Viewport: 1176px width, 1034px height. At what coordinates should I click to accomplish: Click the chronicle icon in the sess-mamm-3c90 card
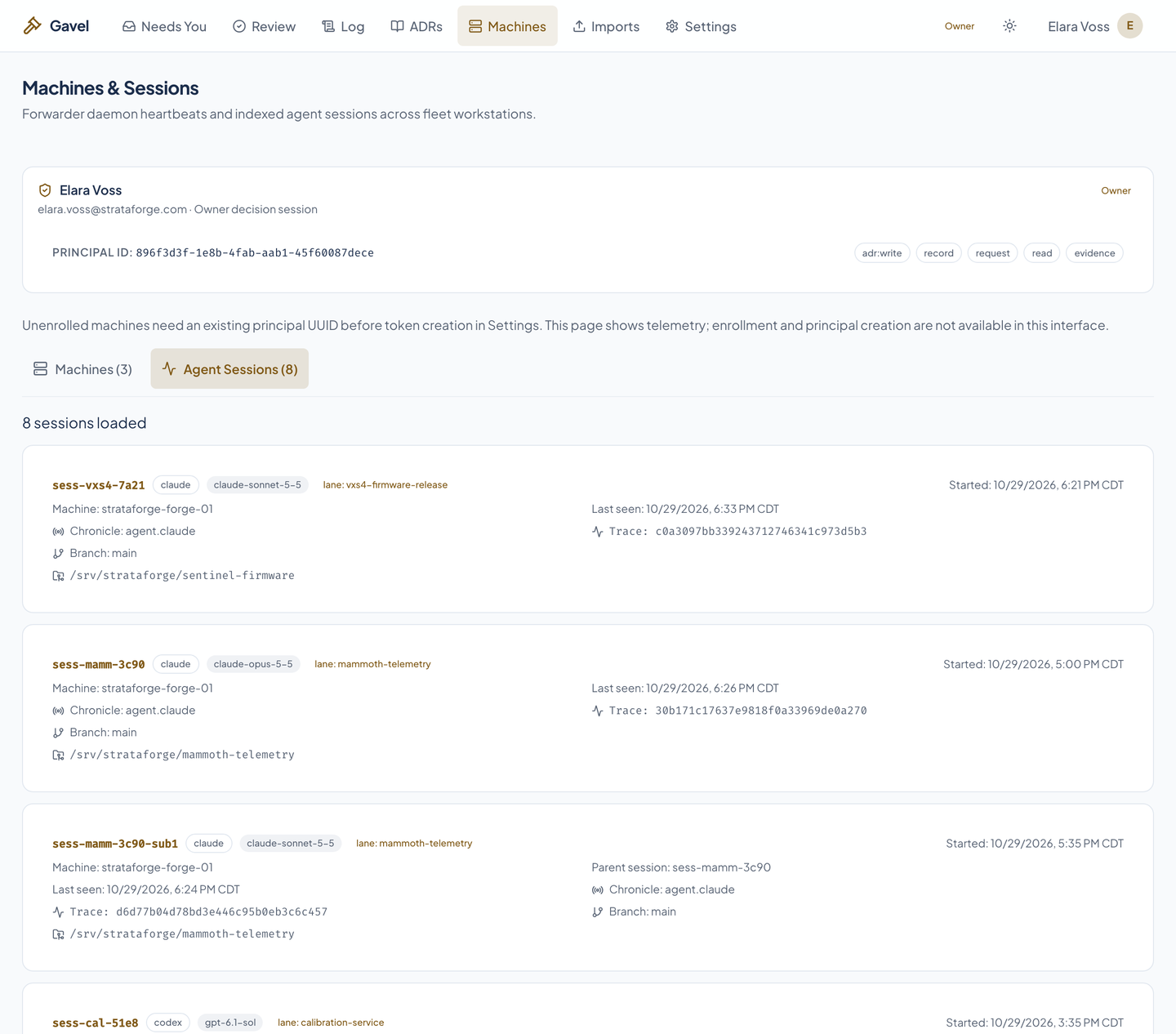[58, 711]
